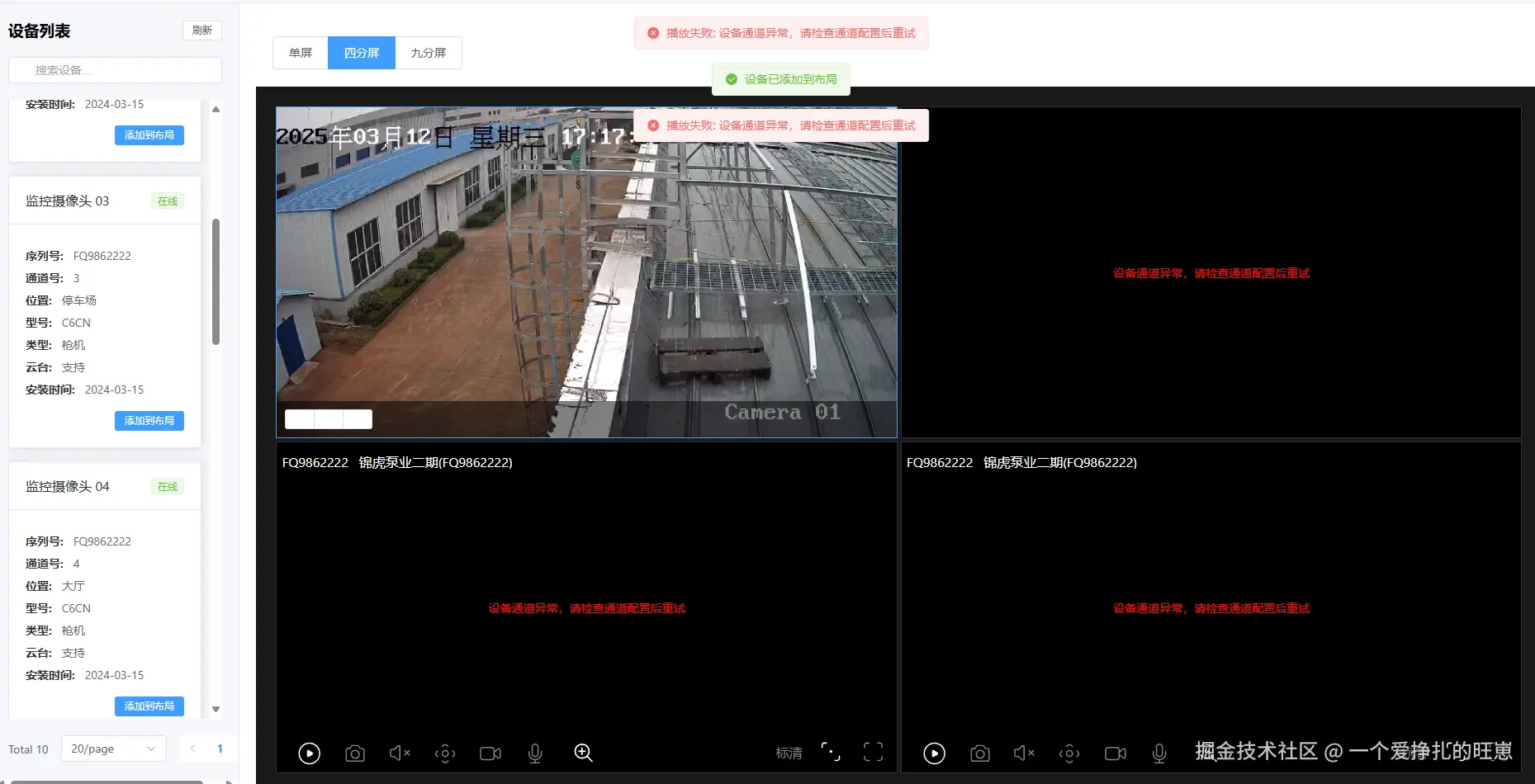Open 标清 quality selector in bottom-left pane
This screenshot has height=784, width=1535.
pos(789,753)
